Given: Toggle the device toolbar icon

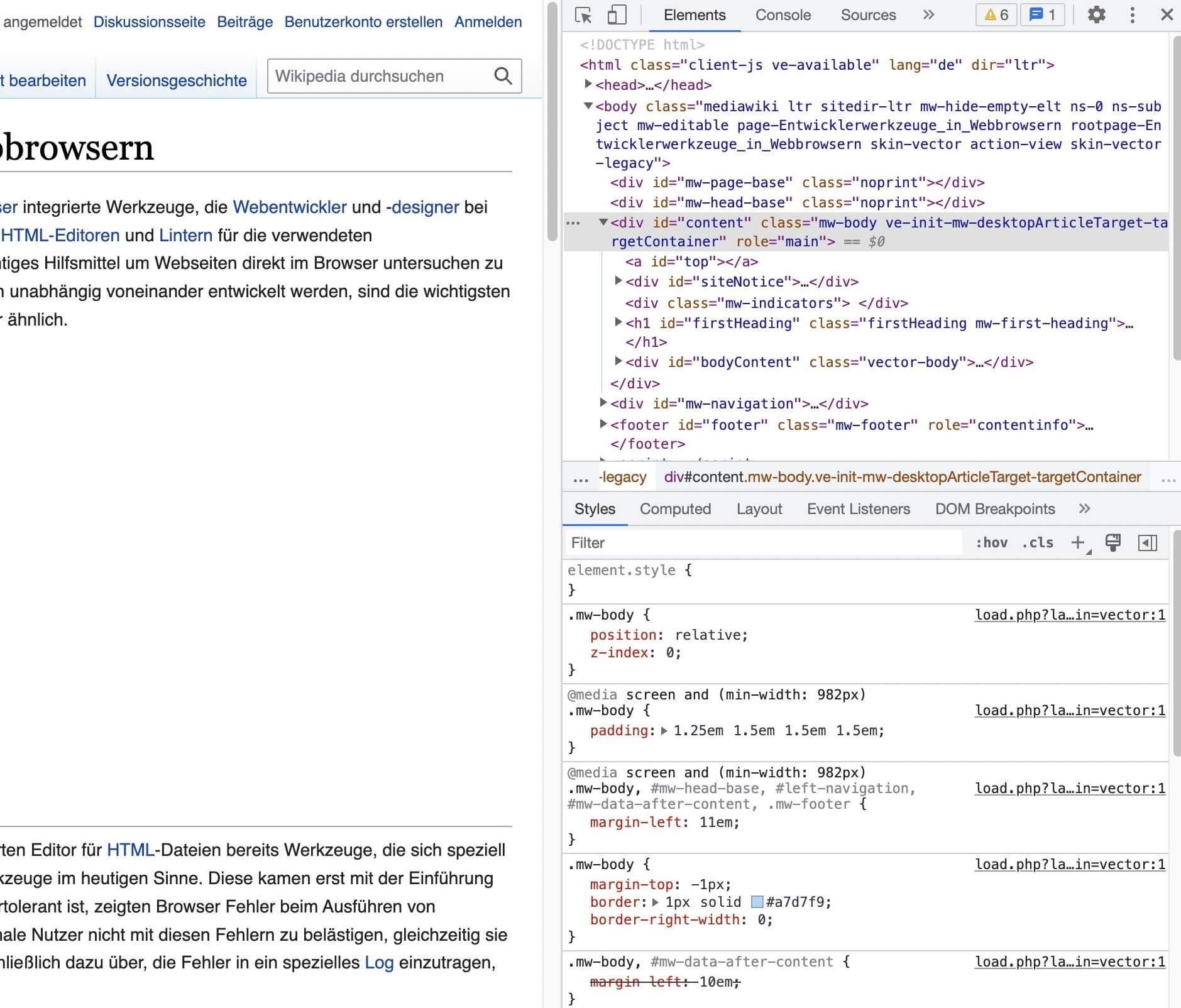Looking at the screenshot, I should [x=617, y=15].
